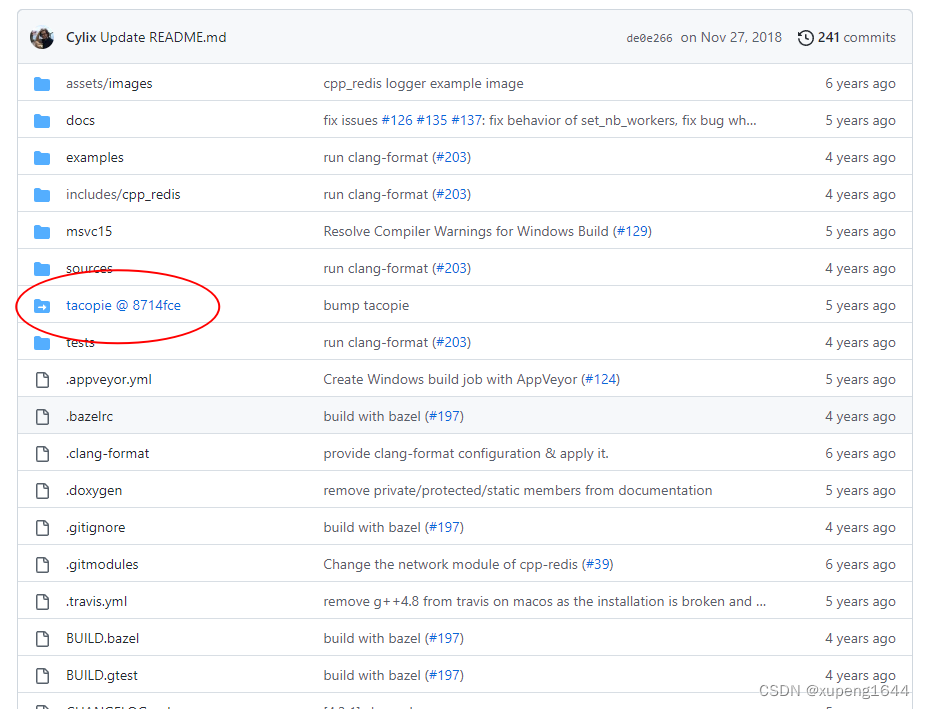Click the folder icon for examples
This screenshot has width=925, height=709.
[x=41, y=157]
